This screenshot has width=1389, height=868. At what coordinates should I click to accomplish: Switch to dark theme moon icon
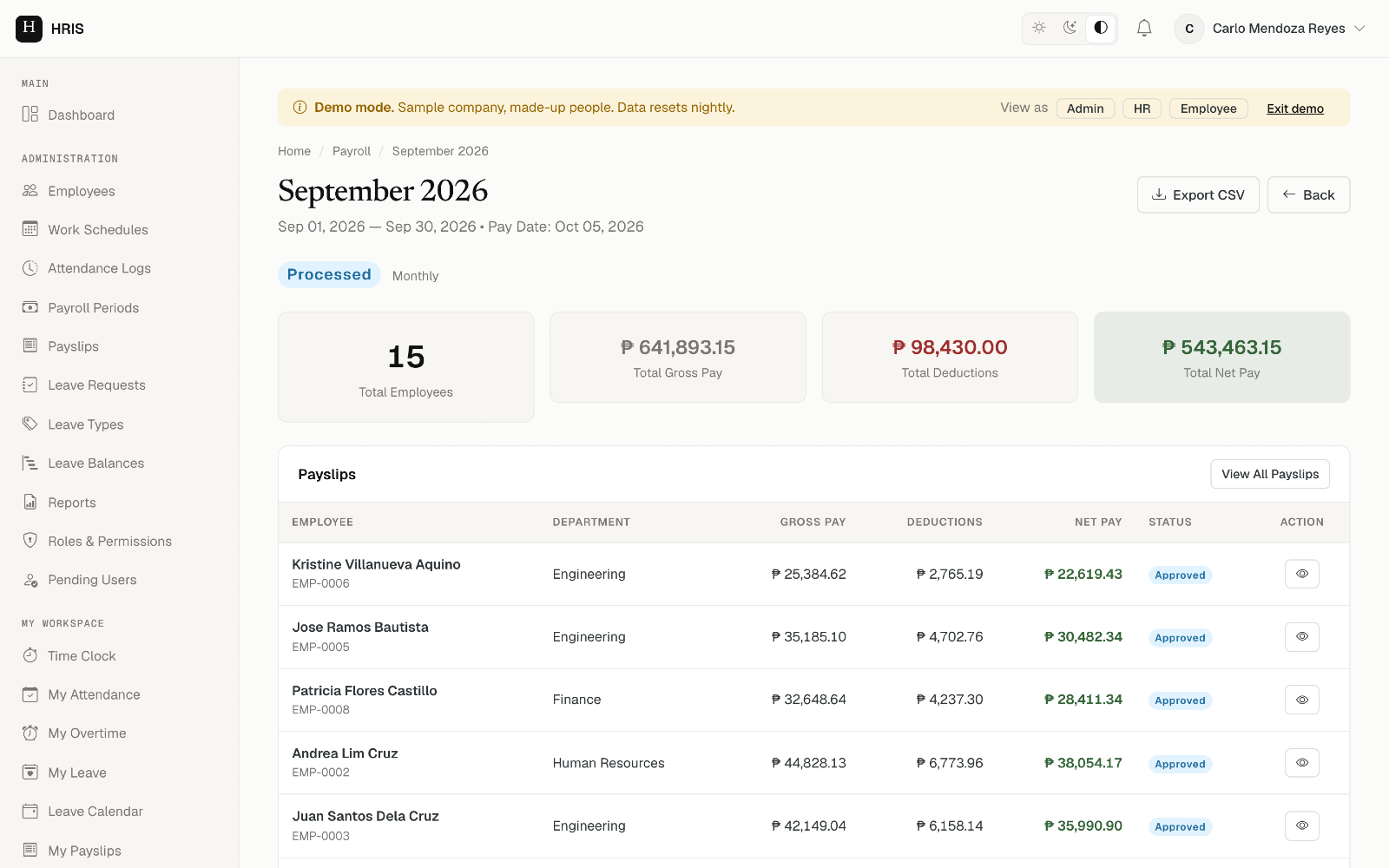click(x=1070, y=28)
